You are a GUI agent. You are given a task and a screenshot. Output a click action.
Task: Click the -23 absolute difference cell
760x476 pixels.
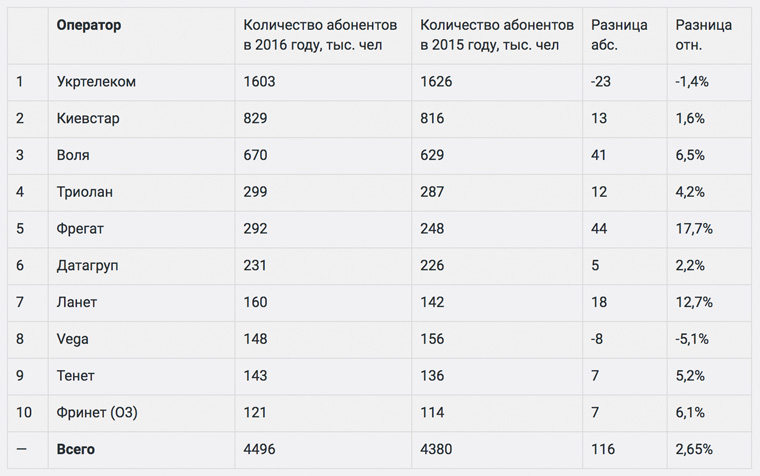pyautogui.click(x=601, y=81)
